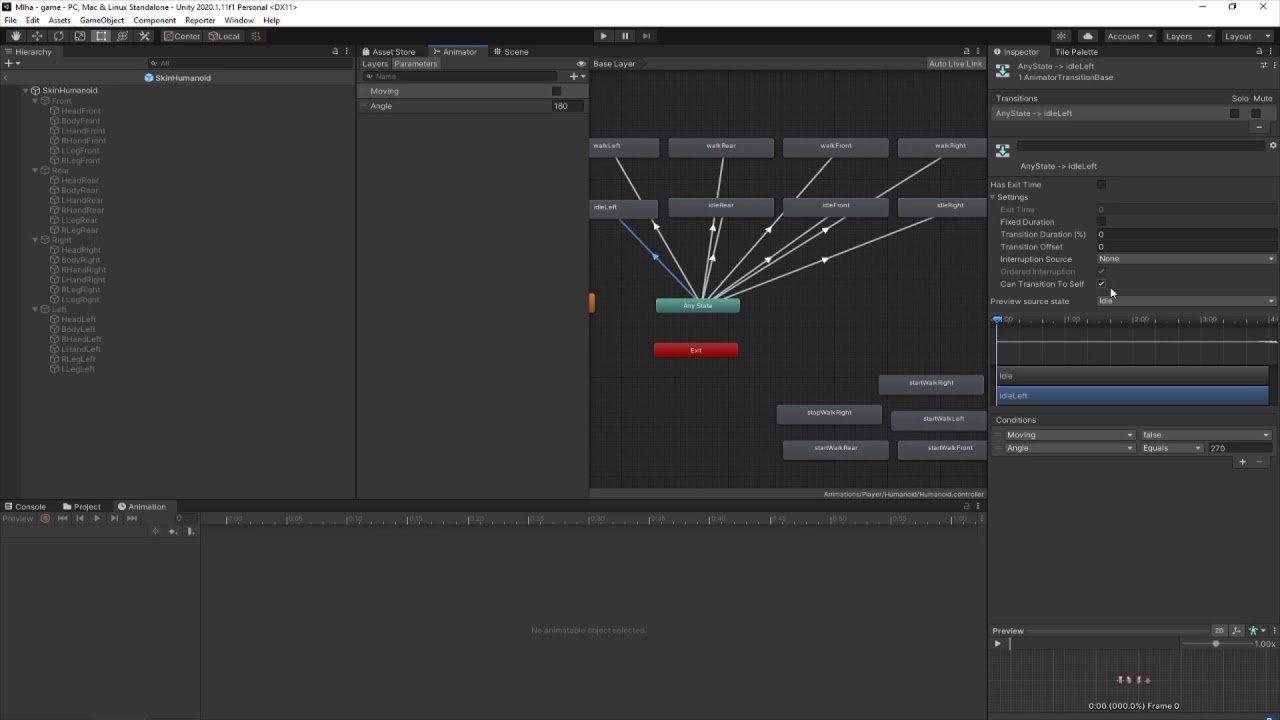Play the Inspector preview animation
Viewport: 1280px width, 720px height.
(997, 644)
